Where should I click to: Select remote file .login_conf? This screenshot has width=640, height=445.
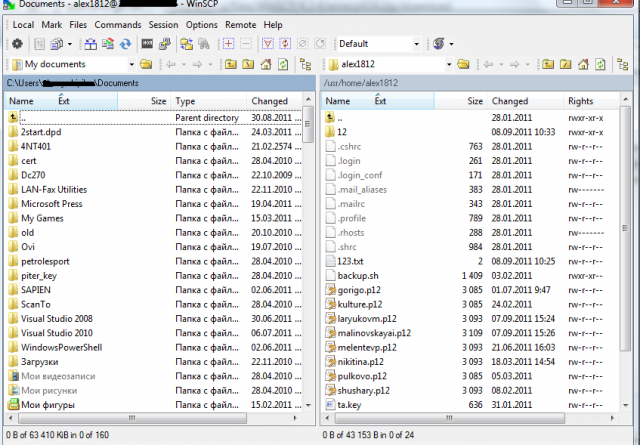click(x=360, y=175)
